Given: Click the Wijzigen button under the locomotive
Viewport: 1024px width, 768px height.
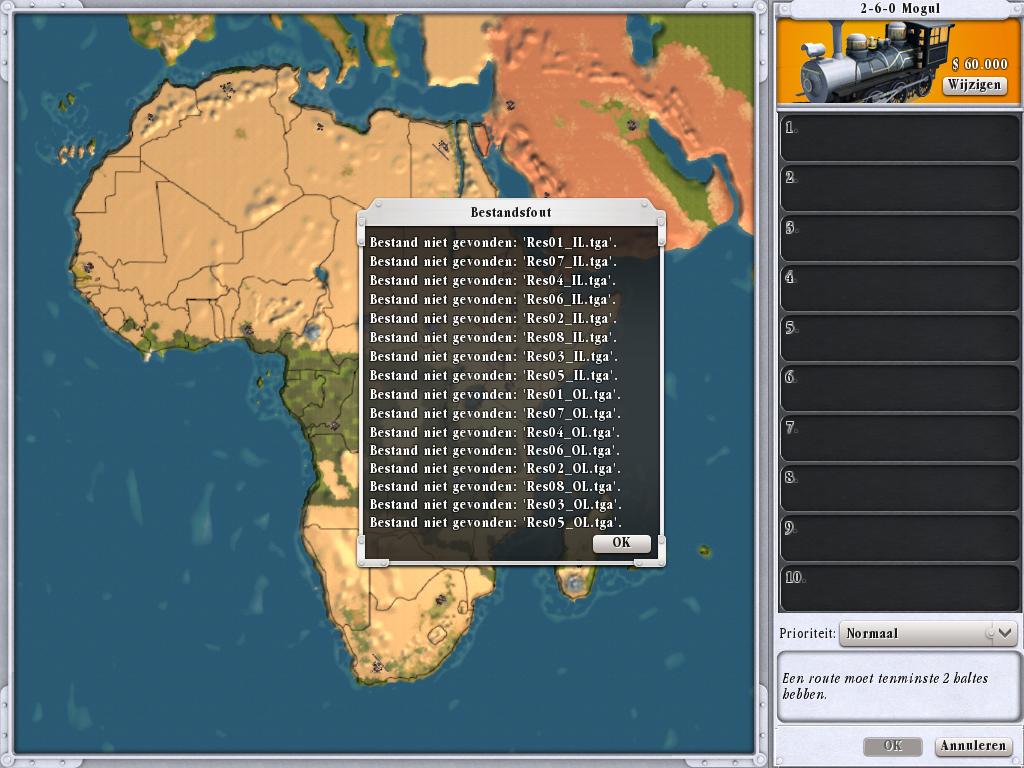Looking at the screenshot, I should click(x=974, y=85).
